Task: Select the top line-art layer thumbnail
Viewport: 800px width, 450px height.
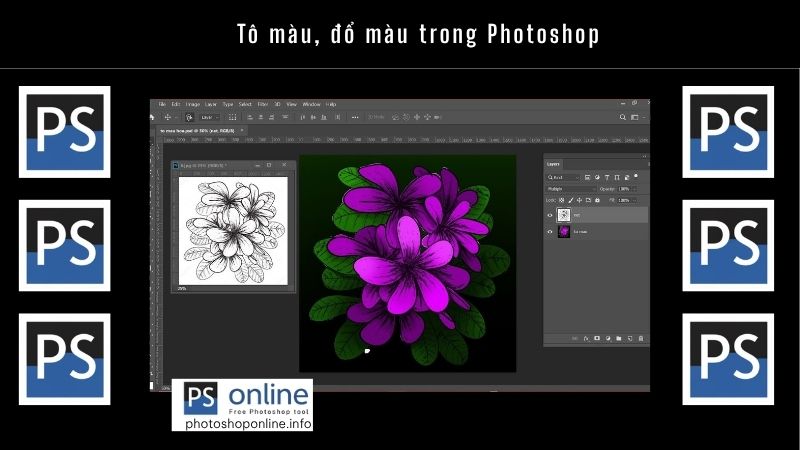Action: pyautogui.click(x=564, y=215)
